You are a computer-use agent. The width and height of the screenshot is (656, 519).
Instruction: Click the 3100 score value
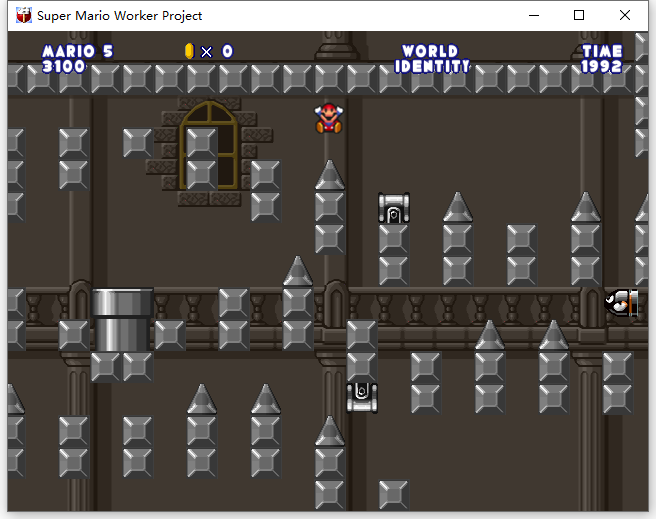point(64,66)
